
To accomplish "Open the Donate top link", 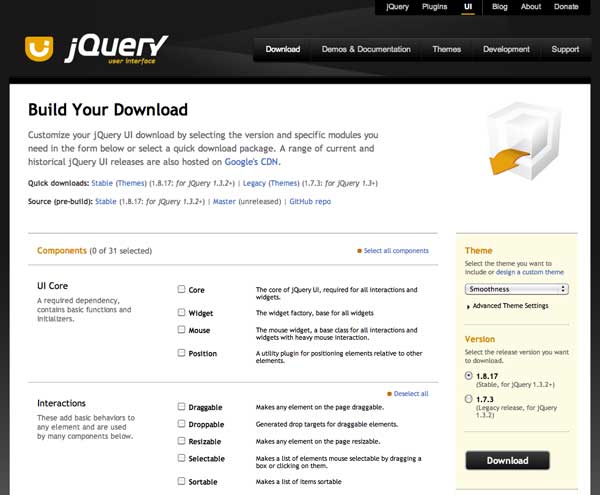I will click(566, 7).
